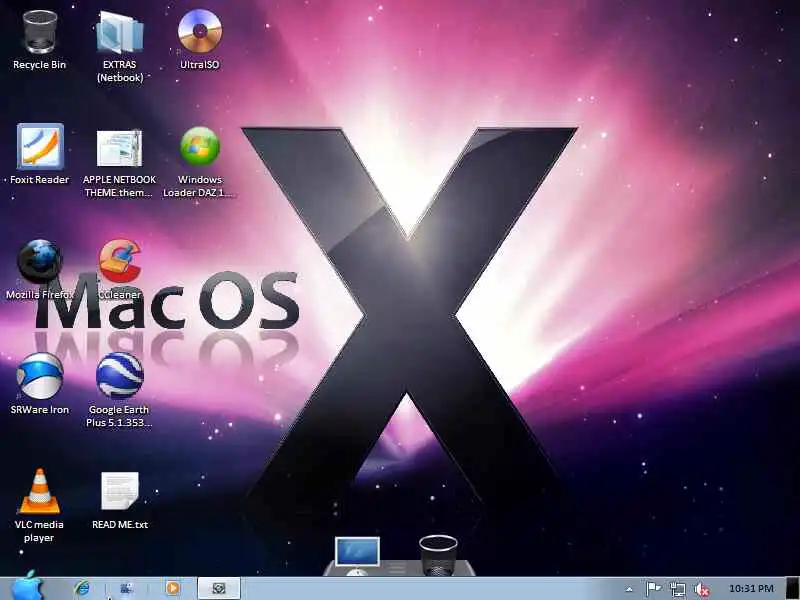The image size is (800, 600).
Task: Click the "Foxit Reader" label text
Action: coord(39,180)
